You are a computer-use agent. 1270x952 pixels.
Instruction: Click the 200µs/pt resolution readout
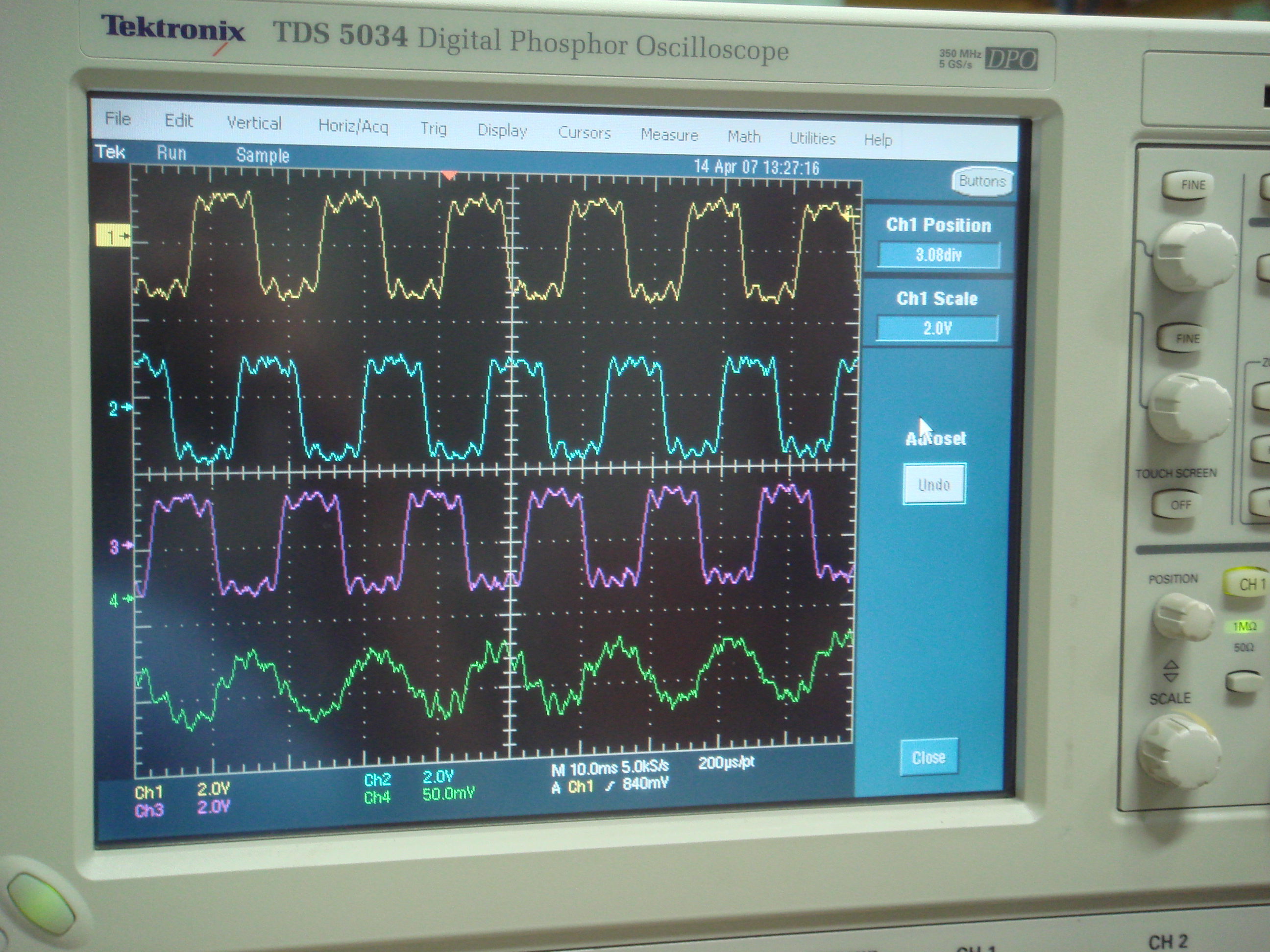click(x=726, y=762)
